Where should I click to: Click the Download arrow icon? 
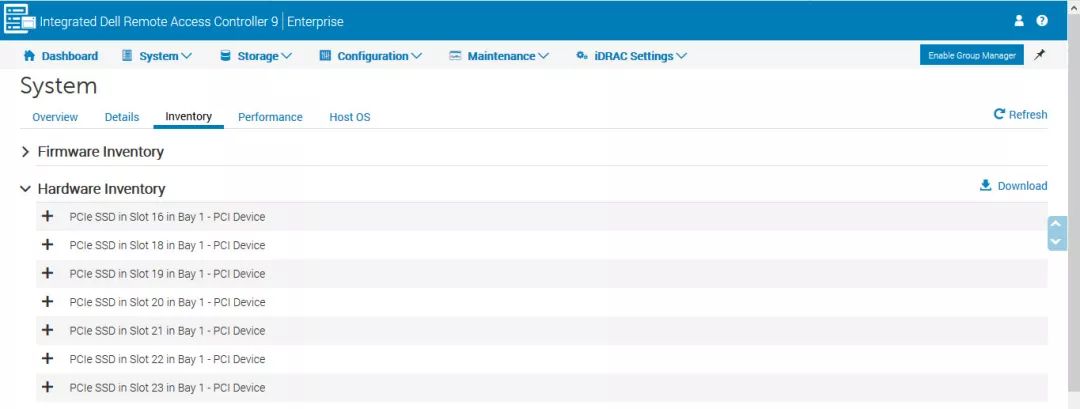[986, 185]
